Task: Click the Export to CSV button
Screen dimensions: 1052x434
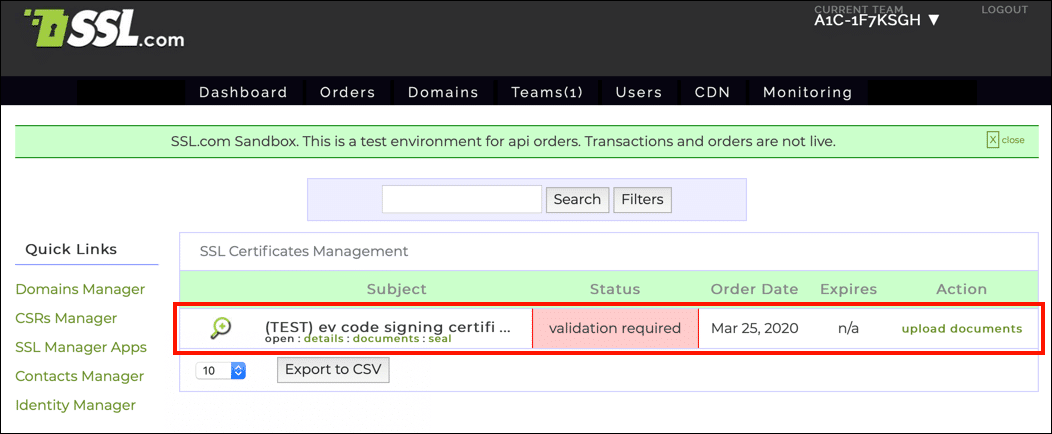Action: [x=333, y=369]
